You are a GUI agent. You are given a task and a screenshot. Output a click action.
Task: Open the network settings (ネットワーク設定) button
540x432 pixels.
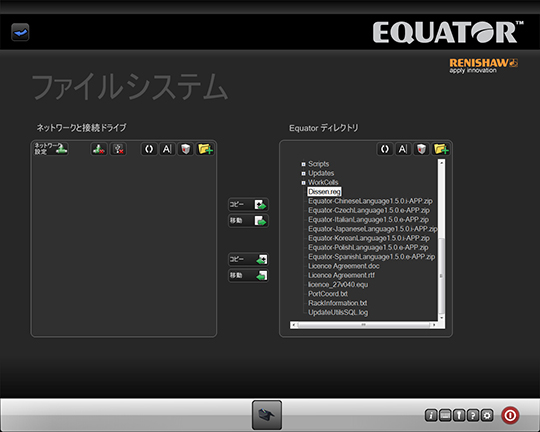pos(51,149)
